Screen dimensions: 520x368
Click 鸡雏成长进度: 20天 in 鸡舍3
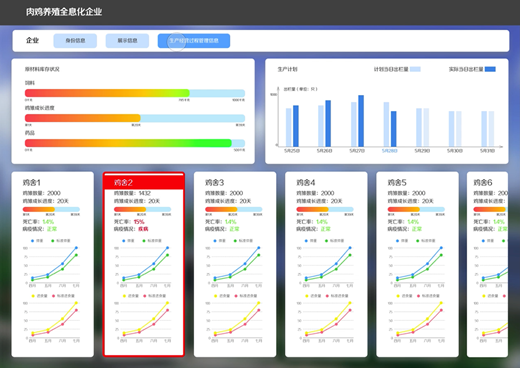pyautogui.click(x=228, y=201)
